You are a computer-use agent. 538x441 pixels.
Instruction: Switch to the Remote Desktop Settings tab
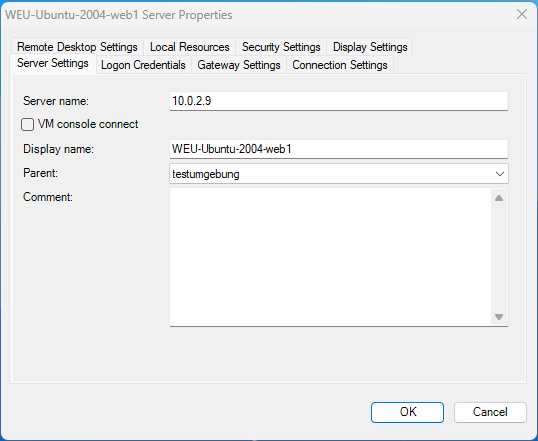coord(77,47)
